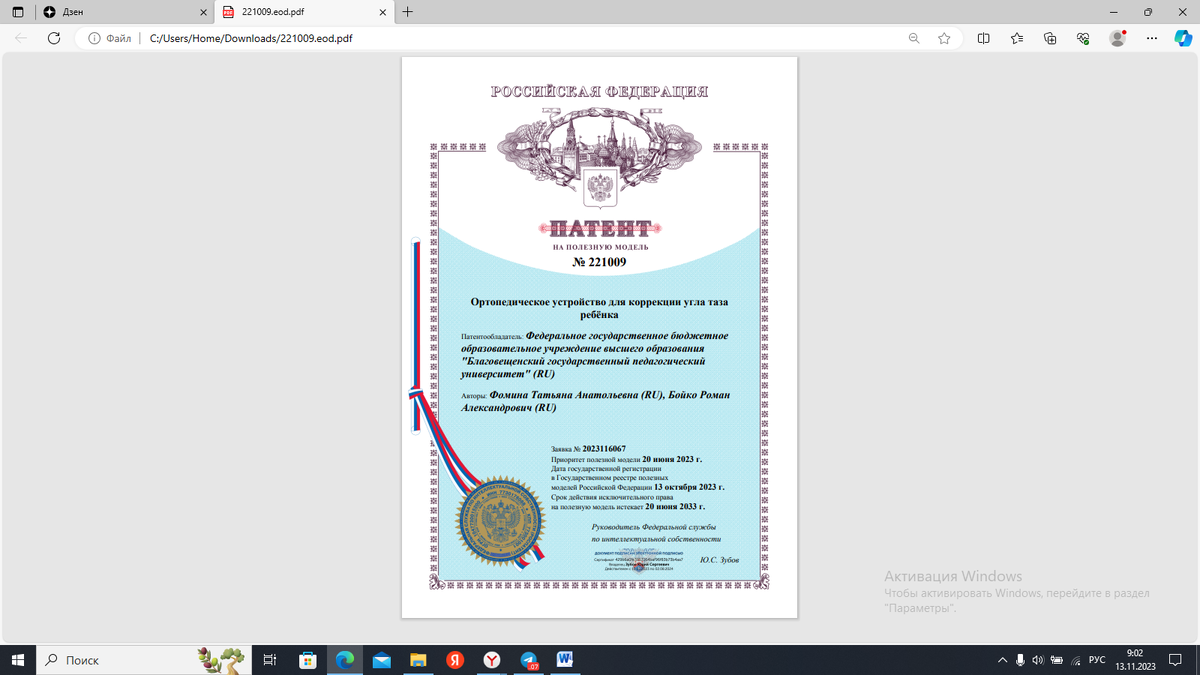
Task: Open Telegram from taskbar
Action: (x=529, y=660)
